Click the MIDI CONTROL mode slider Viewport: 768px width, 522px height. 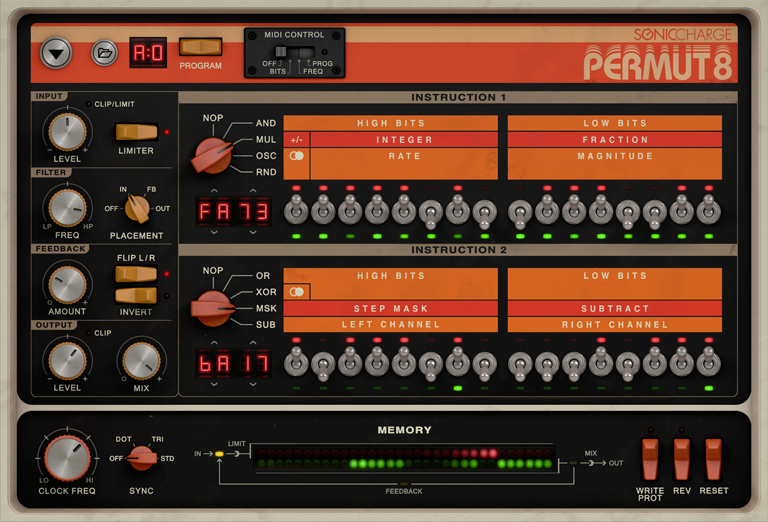(295, 52)
